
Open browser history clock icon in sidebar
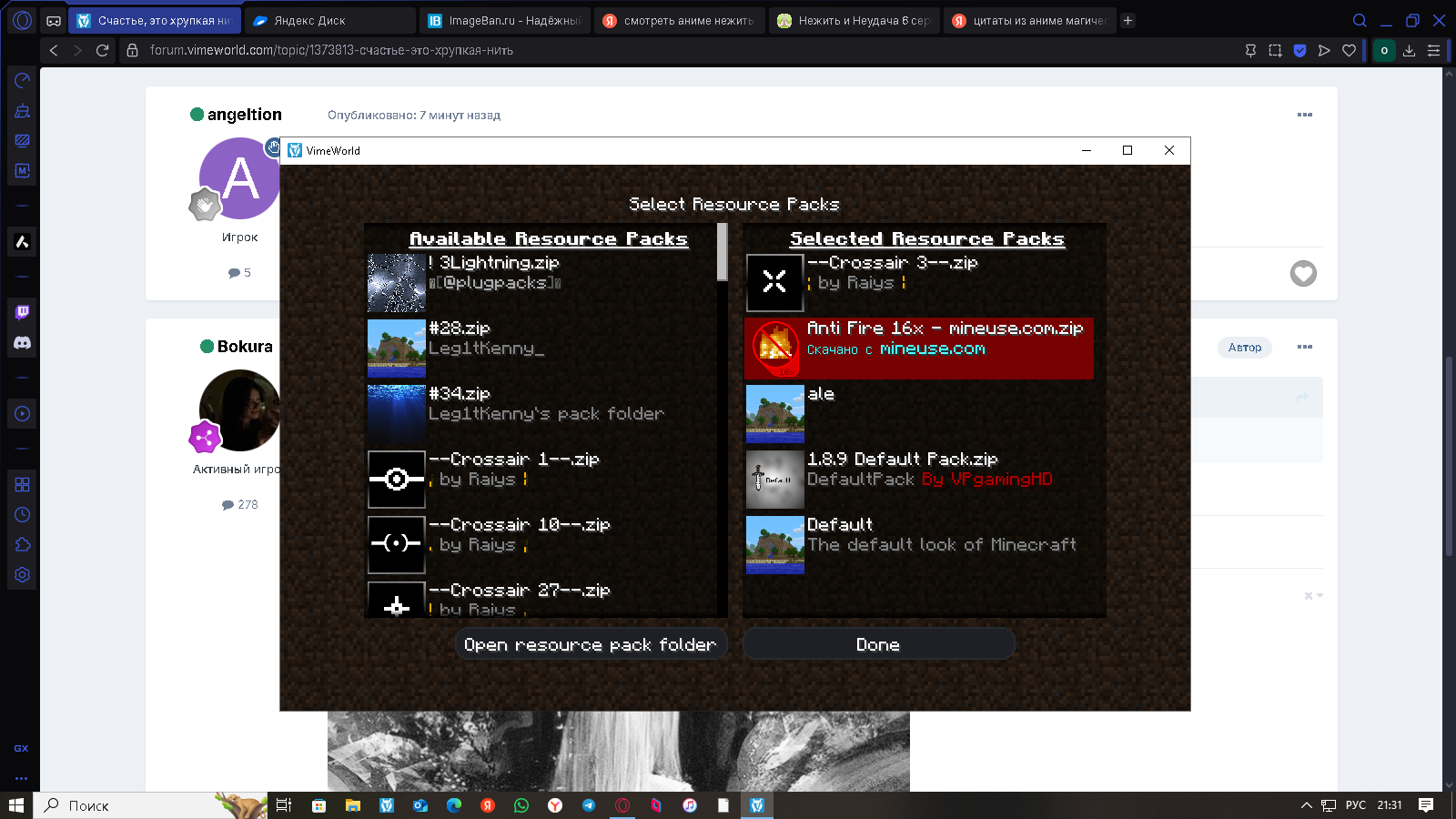click(x=22, y=514)
